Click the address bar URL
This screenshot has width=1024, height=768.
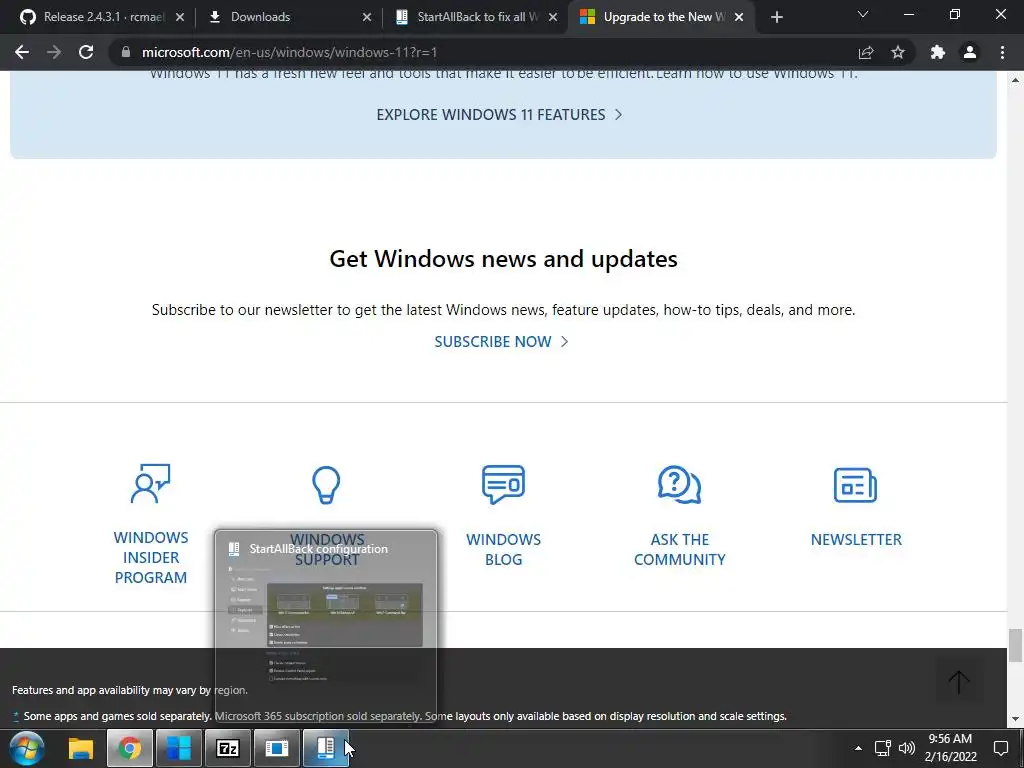[x=289, y=52]
